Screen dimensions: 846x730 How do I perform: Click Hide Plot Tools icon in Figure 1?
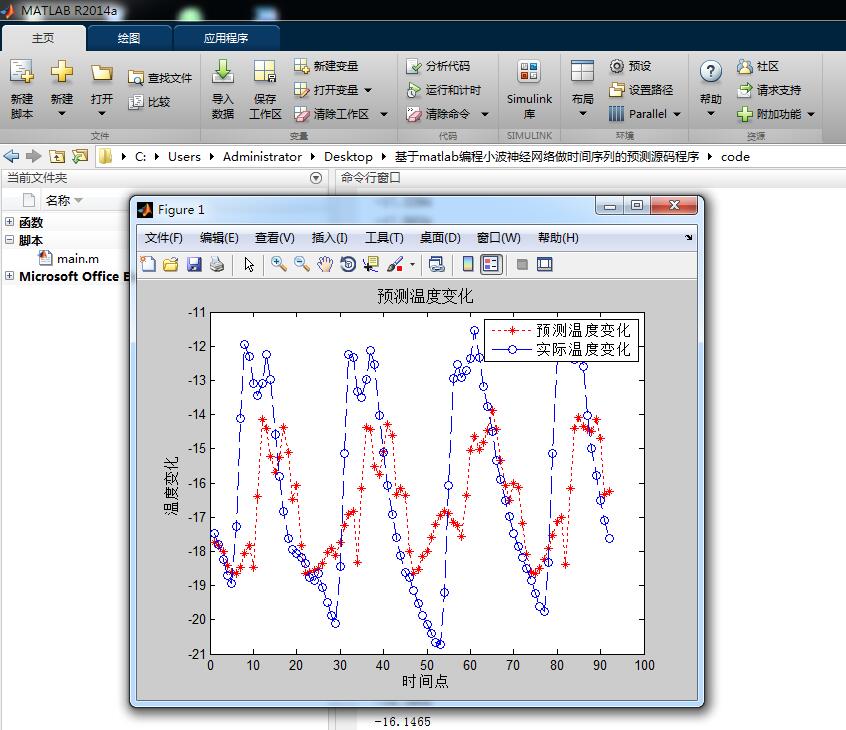click(522, 264)
